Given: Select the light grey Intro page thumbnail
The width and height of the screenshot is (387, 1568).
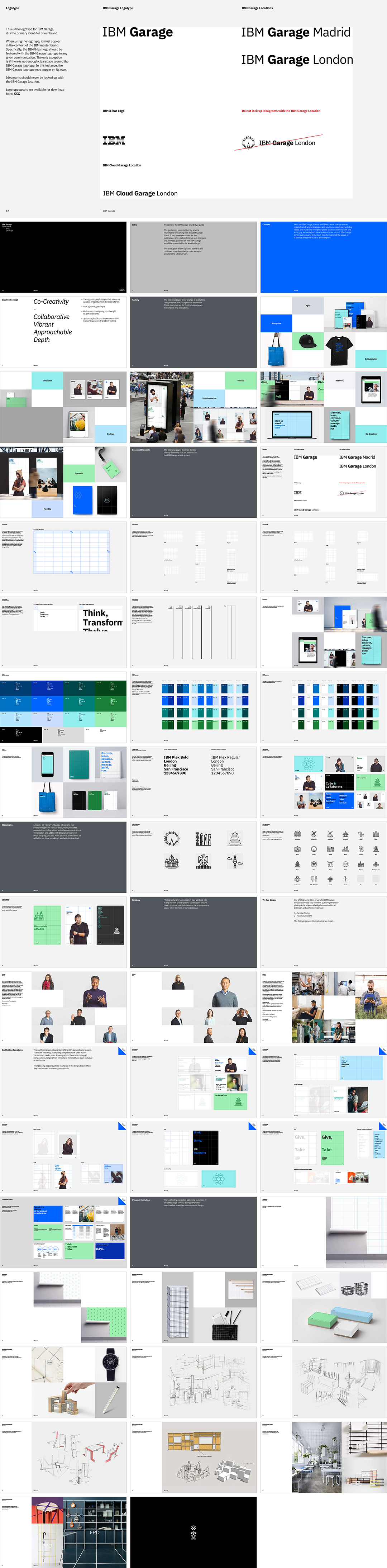Looking at the screenshot, I should click(193, 257).
